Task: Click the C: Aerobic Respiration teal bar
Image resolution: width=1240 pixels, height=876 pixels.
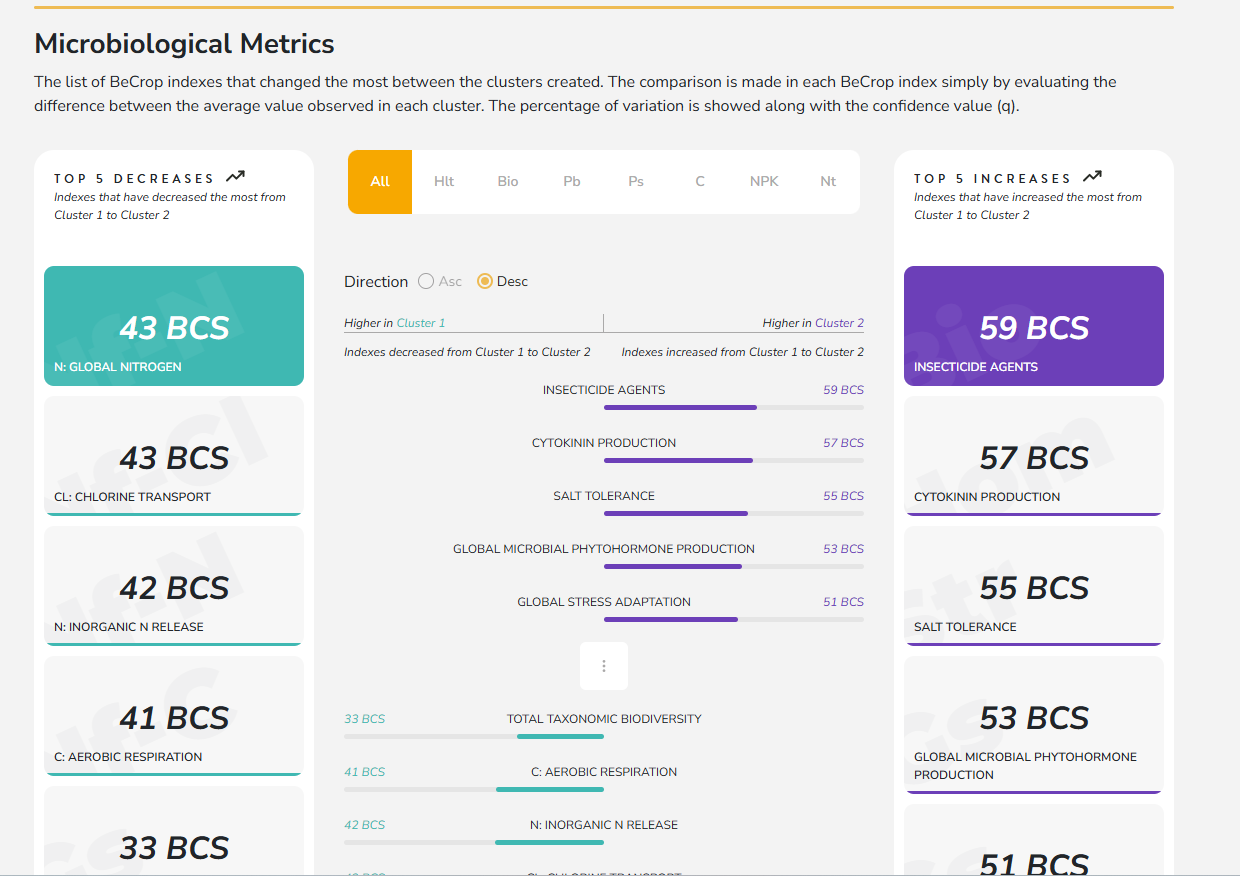Action: tap(550, 790)
